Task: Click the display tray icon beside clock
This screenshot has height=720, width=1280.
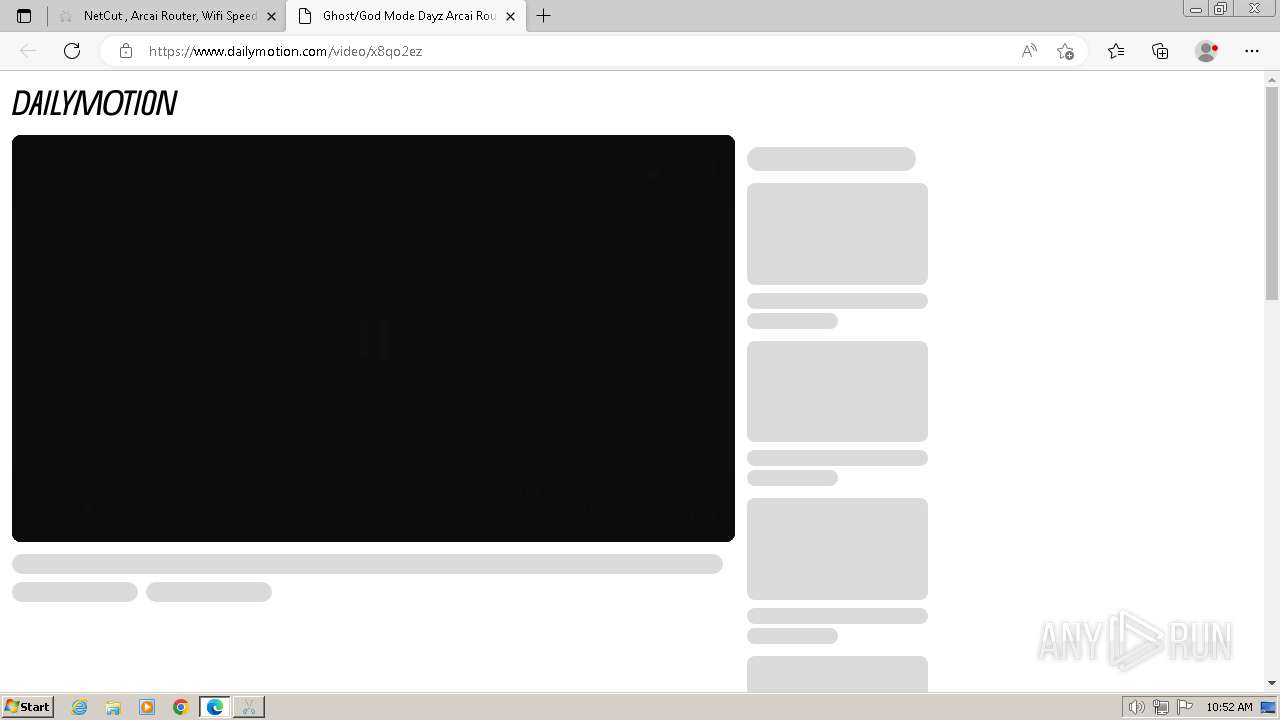Action: click(1268, 707)
